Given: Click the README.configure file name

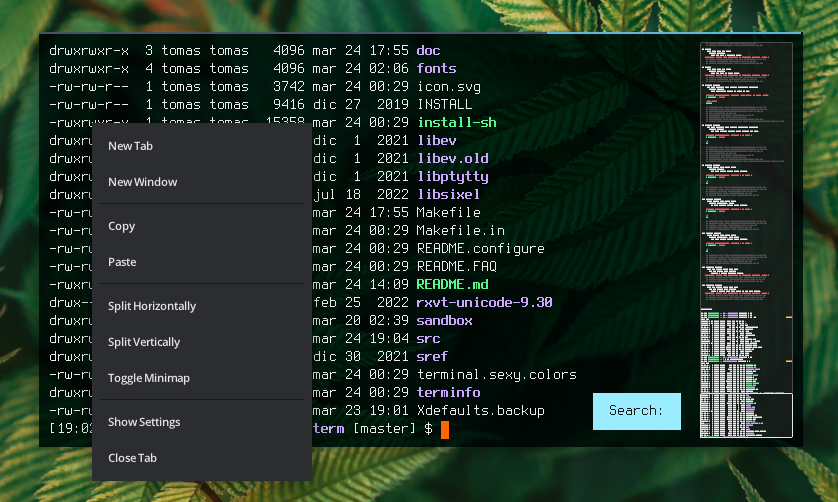Looking at the screenshot, I should [480, 249].
